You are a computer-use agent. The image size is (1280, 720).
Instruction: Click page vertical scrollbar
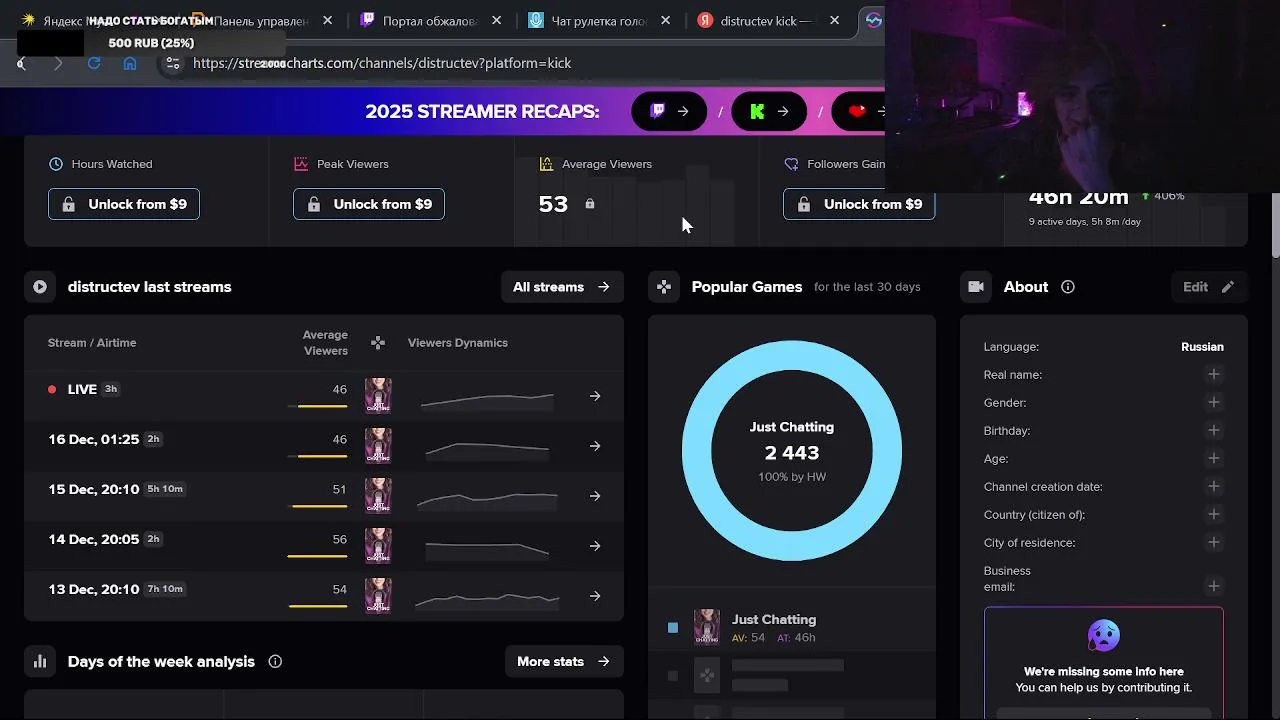pos(1275,225)
